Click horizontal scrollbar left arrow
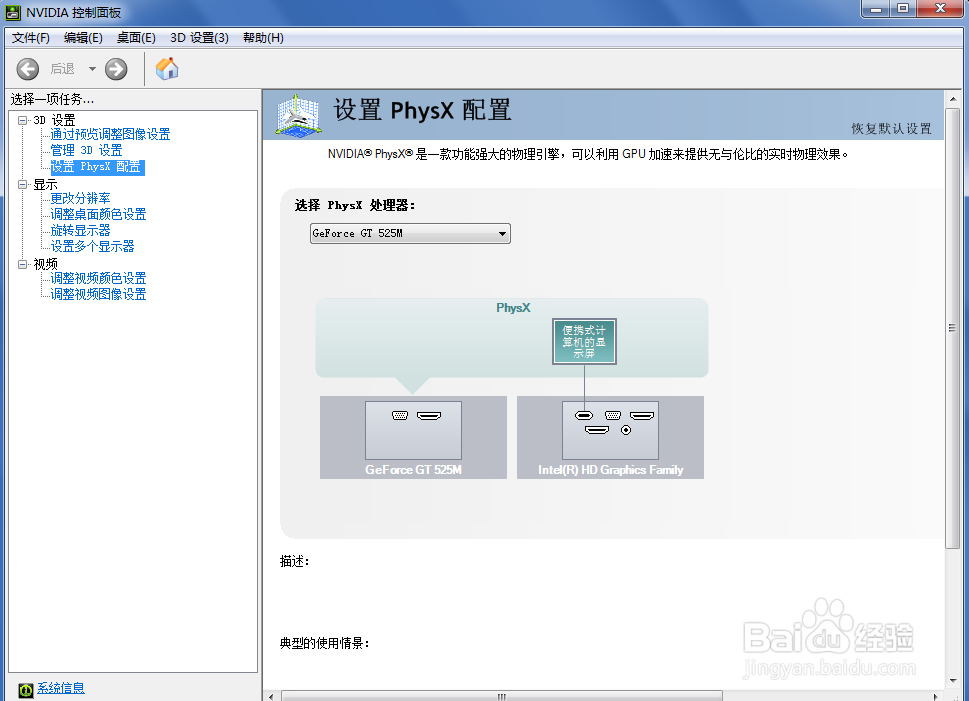The width and height of the screenshot is (969, 701). tap(271, 696)
